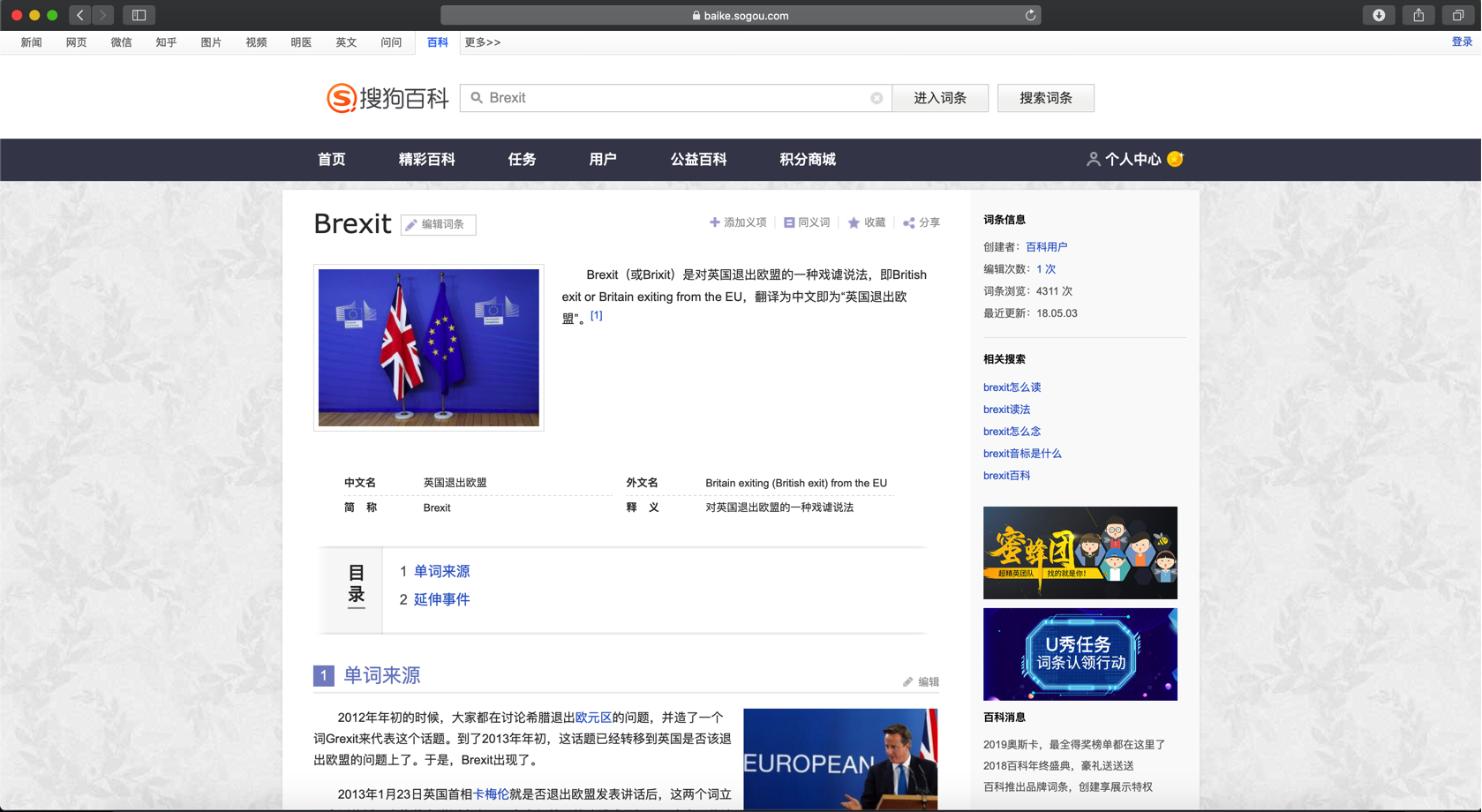Toggle the Safari sidebar icon

pyautogui.click(x=139, y=15)
